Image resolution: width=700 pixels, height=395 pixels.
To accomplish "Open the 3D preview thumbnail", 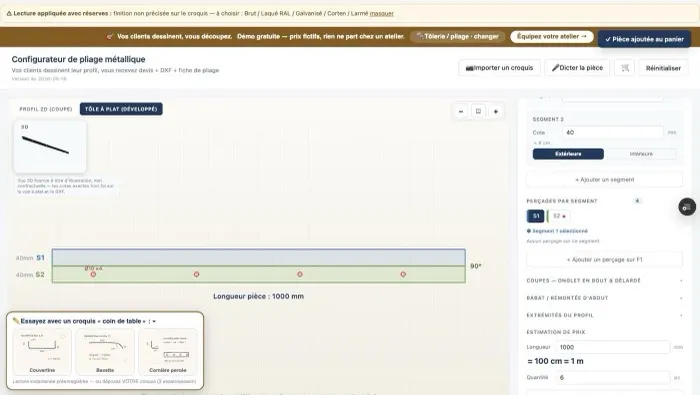I will [x=50, y=146].
